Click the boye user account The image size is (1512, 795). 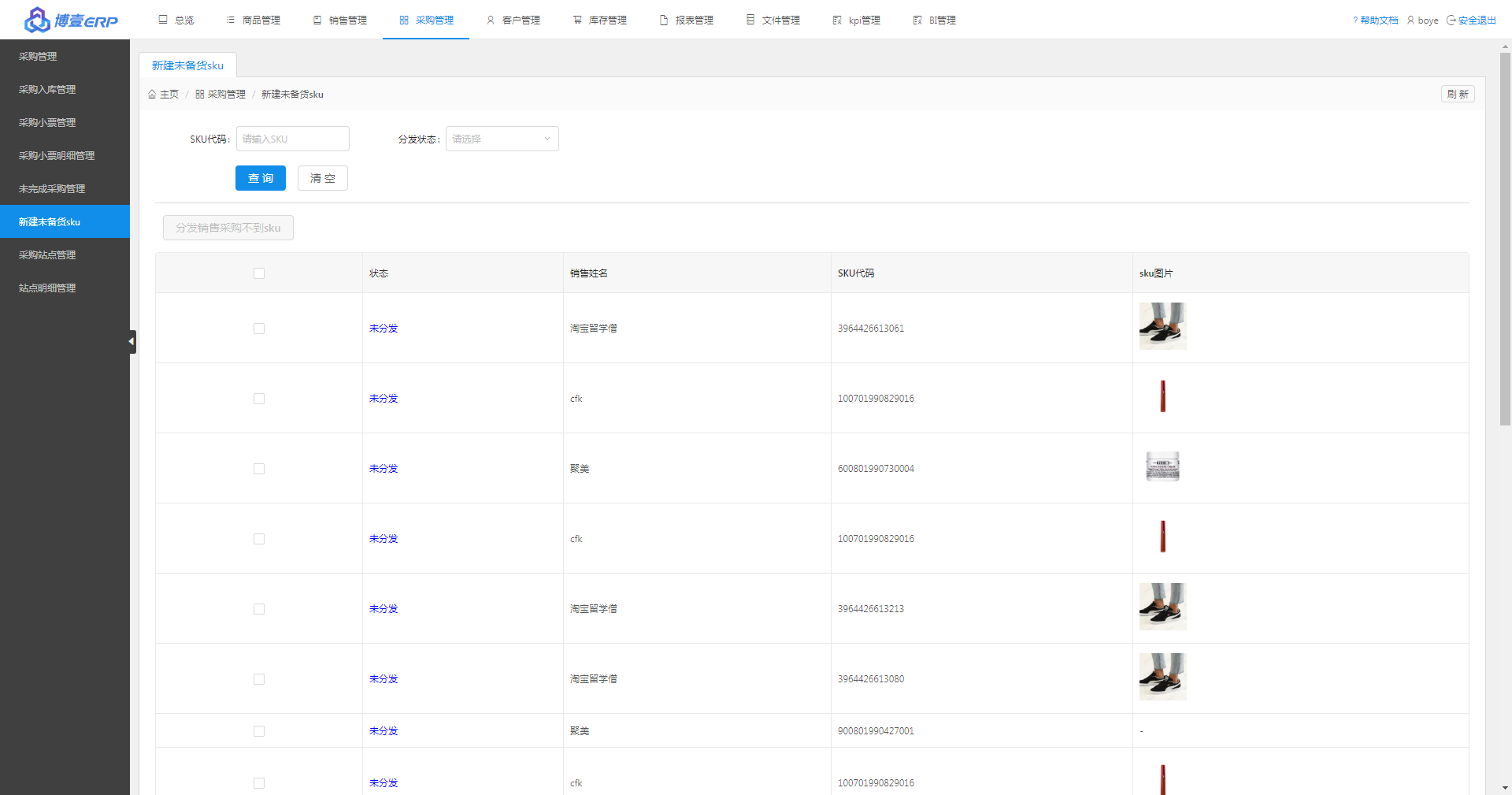(x=1423, y=20)
